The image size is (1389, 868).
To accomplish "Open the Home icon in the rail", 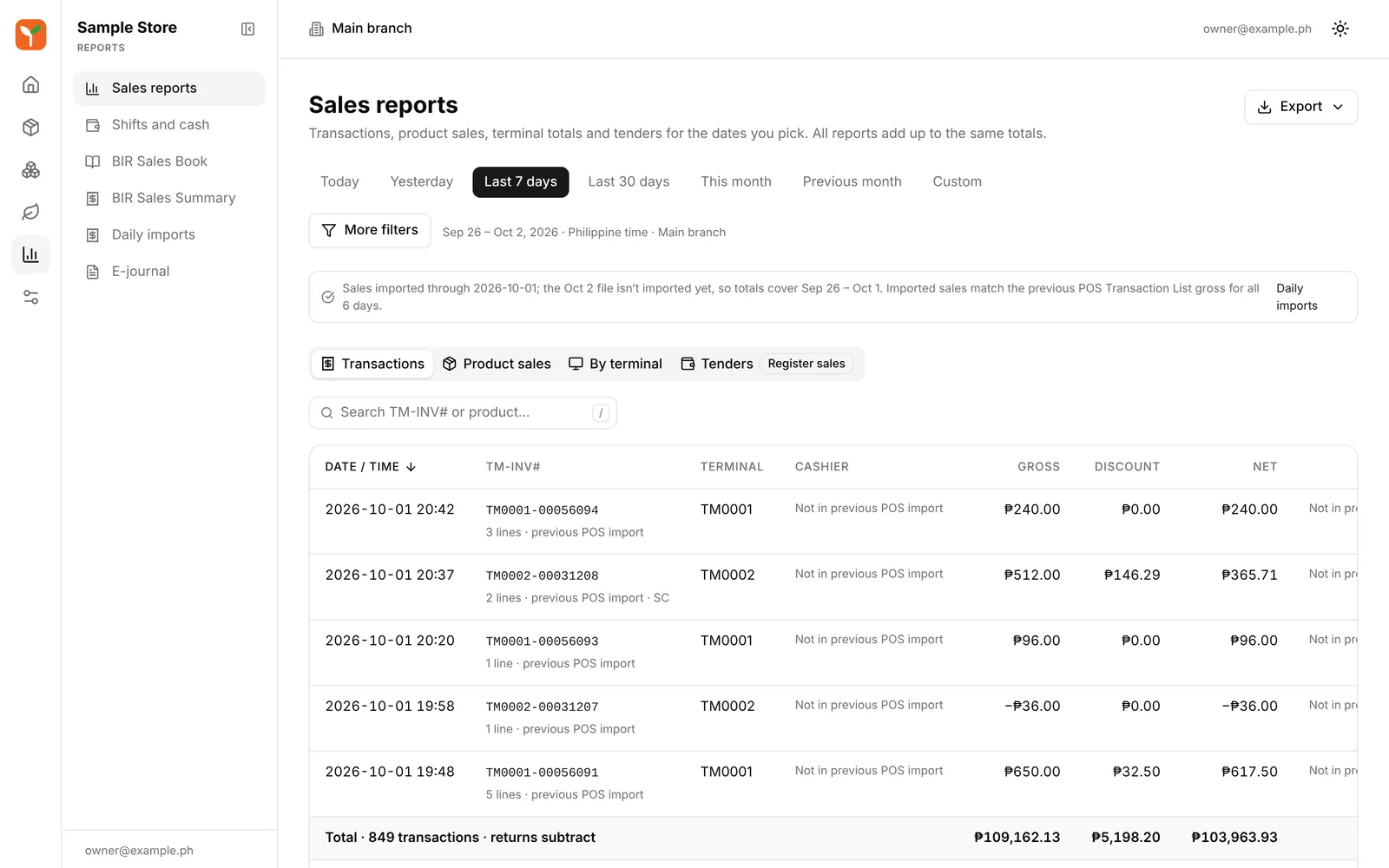I will point(30,84).
